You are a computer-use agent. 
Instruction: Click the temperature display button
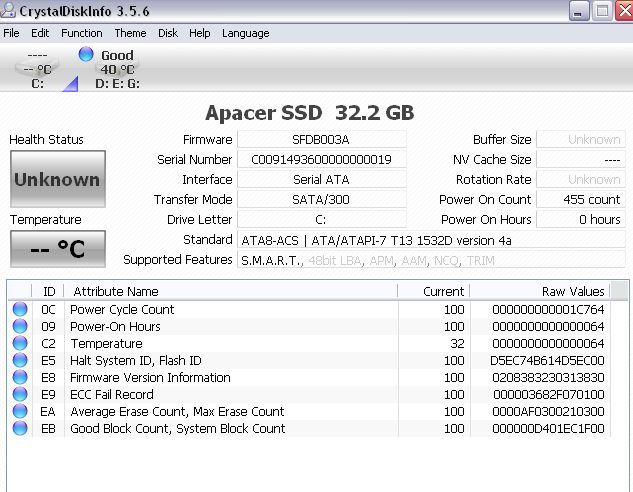(x=58, y=249)
